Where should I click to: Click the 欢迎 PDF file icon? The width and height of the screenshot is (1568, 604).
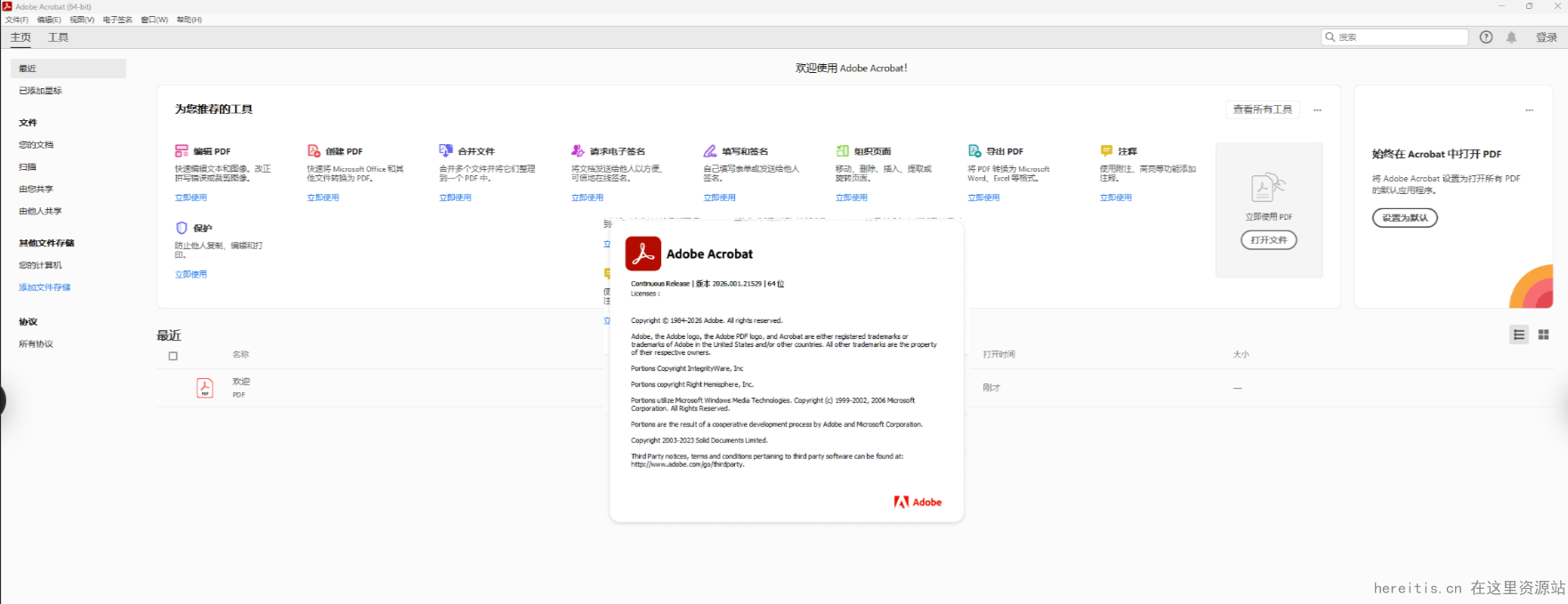205,388
